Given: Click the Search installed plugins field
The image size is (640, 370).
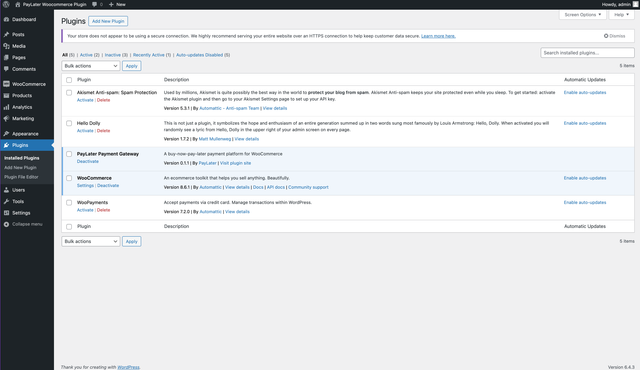Looking at the screenshot, I should click(x=587, y=53).
